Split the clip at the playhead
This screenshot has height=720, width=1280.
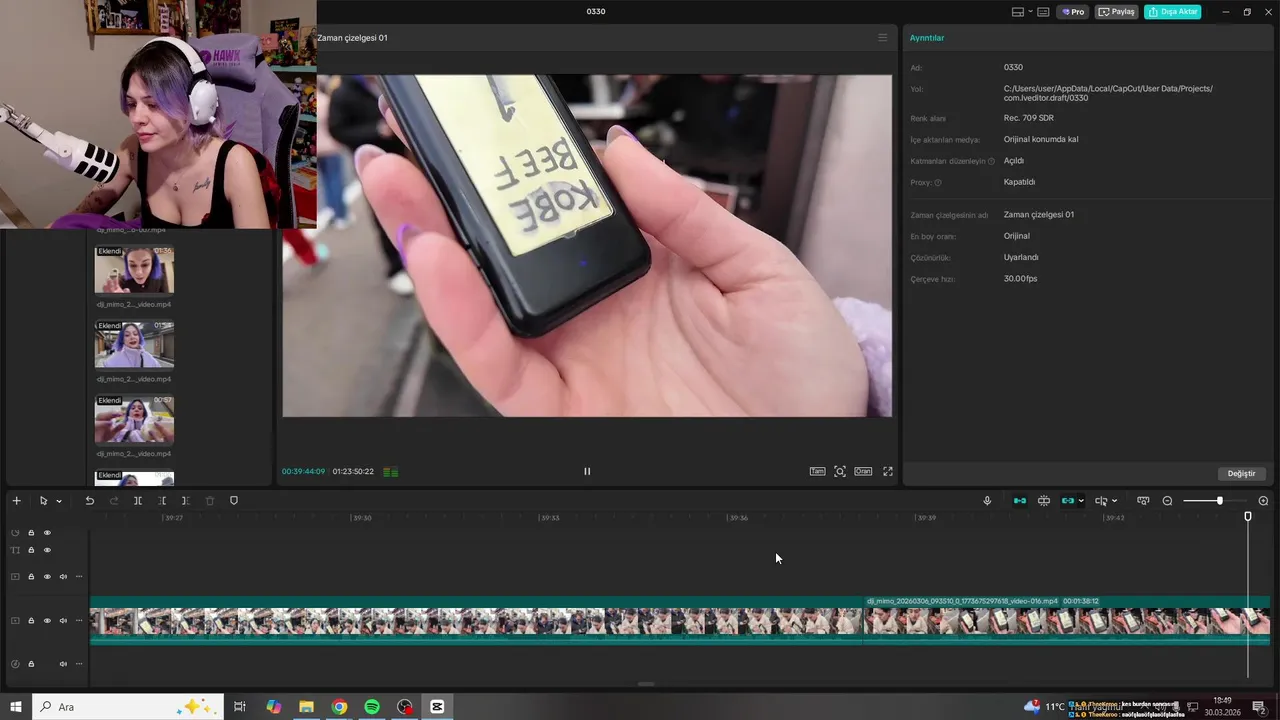(138, 501)
